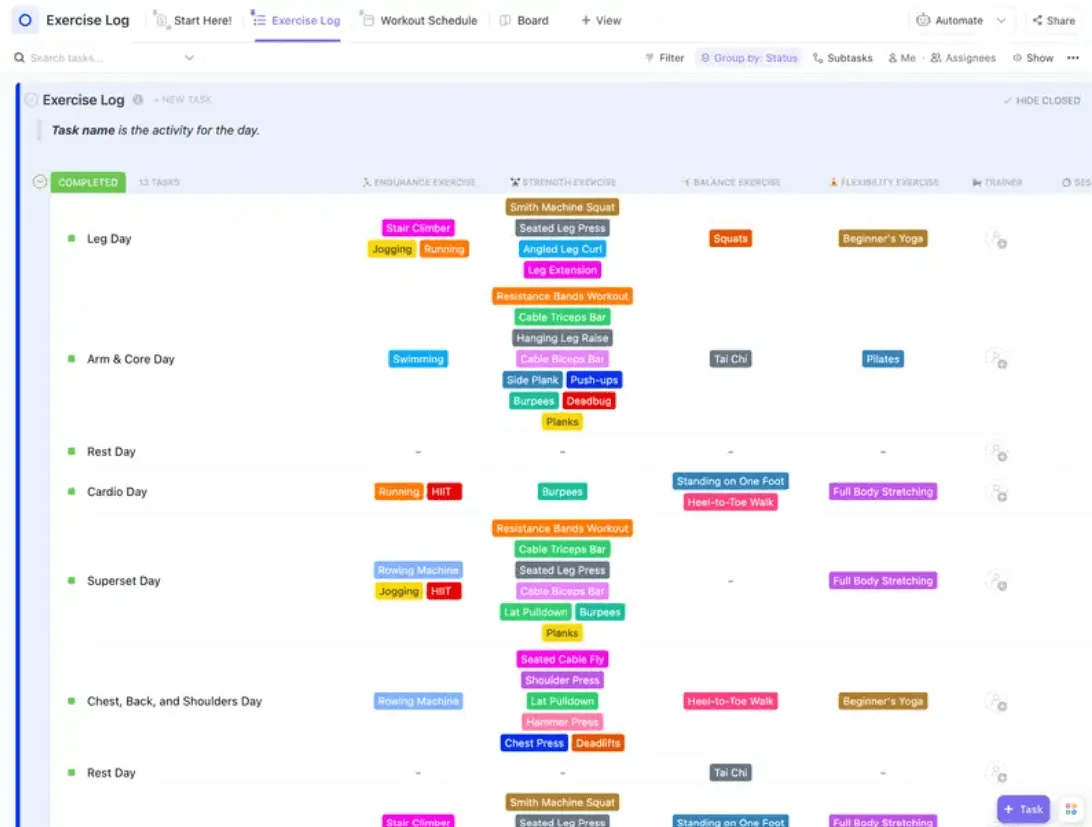Click Push-ups tag
1092x827 pixels.
pyautogui.click(x=593, y=380)
